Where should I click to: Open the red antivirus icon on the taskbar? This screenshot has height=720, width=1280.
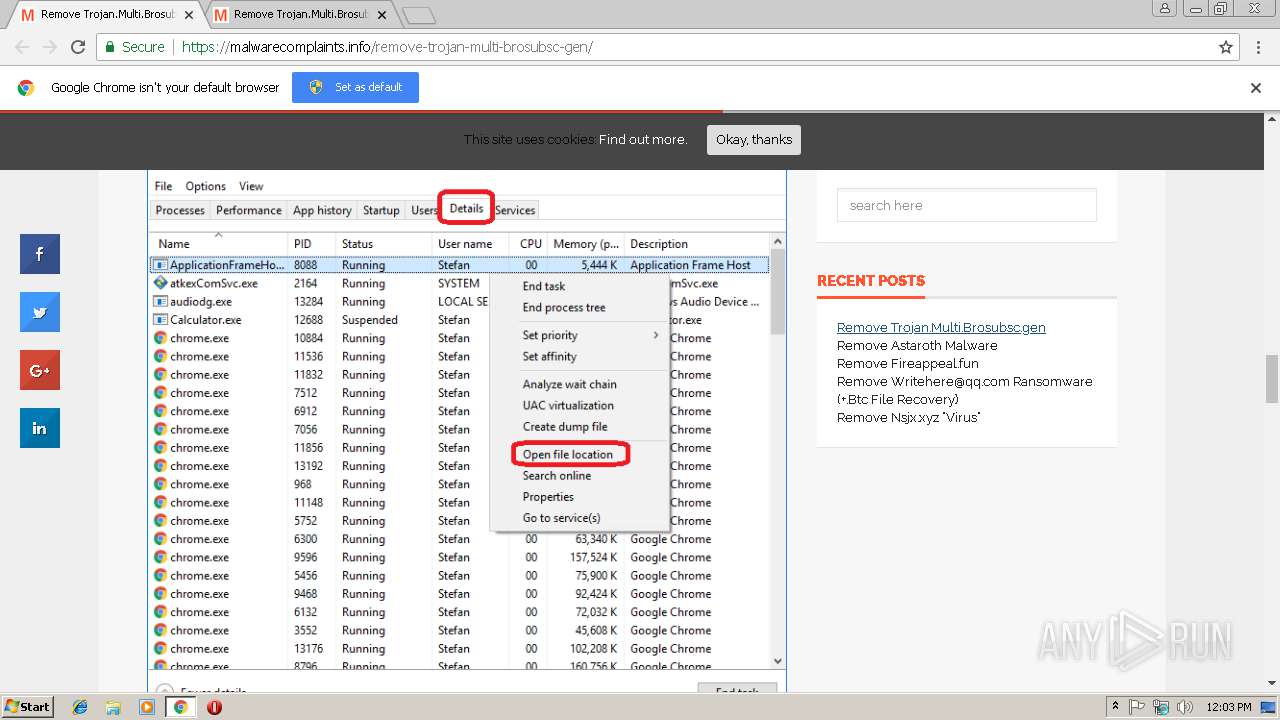pos(214,707)
